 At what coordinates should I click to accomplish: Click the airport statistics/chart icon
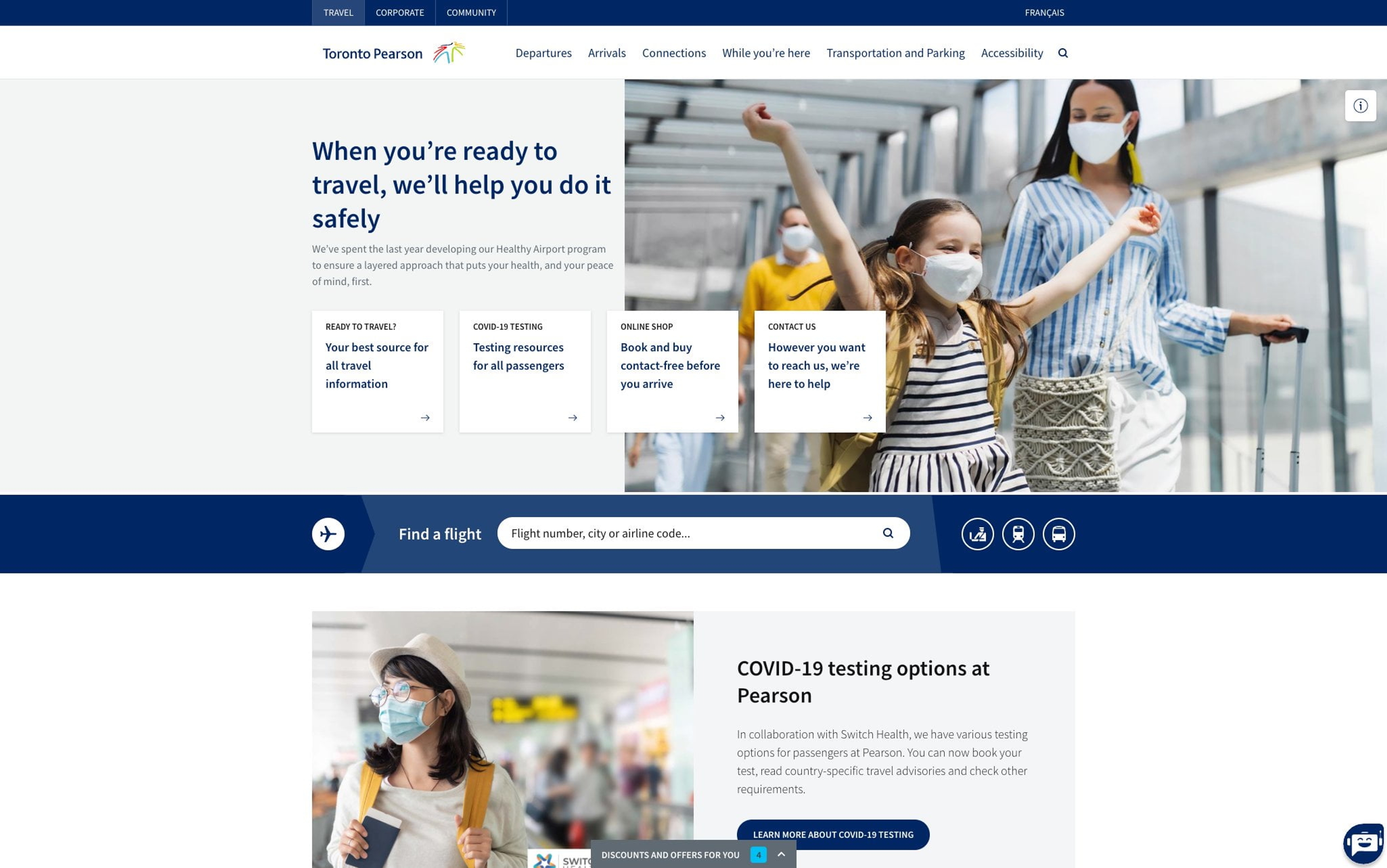(978, 533)
